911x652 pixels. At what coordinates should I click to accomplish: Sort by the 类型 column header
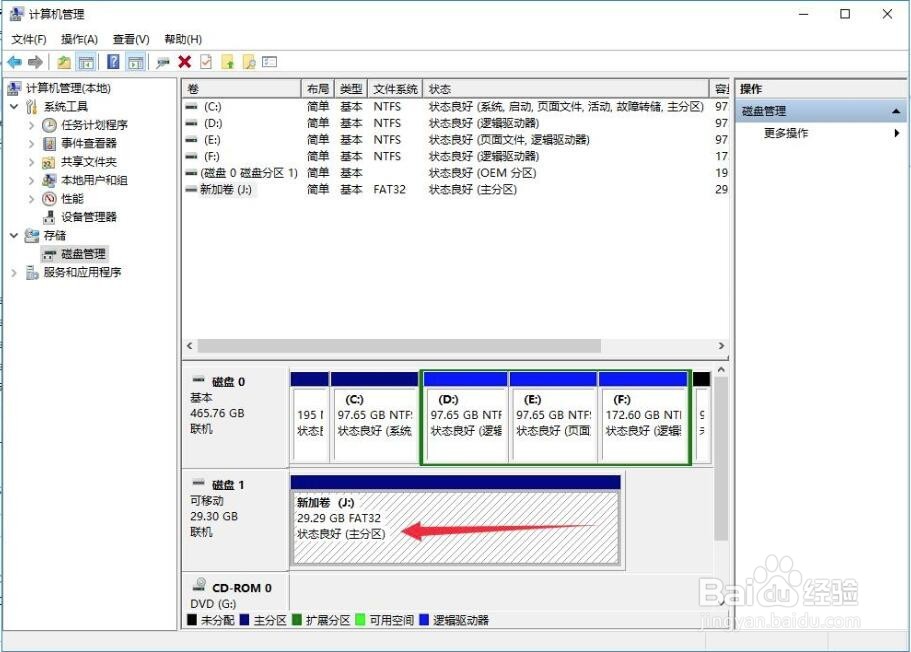coord(352,89)
